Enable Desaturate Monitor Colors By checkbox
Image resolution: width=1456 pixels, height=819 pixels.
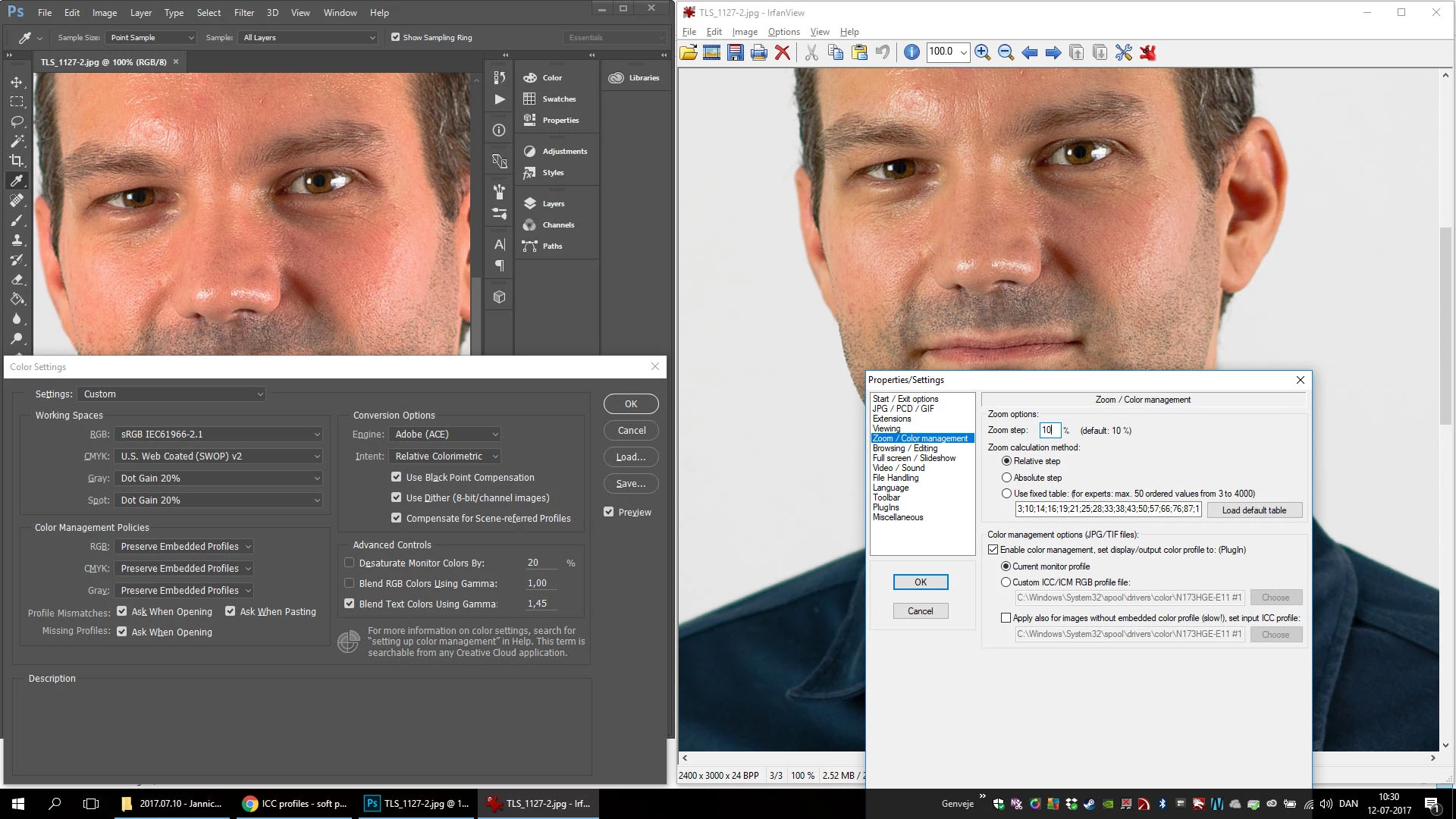click(350, 563)
